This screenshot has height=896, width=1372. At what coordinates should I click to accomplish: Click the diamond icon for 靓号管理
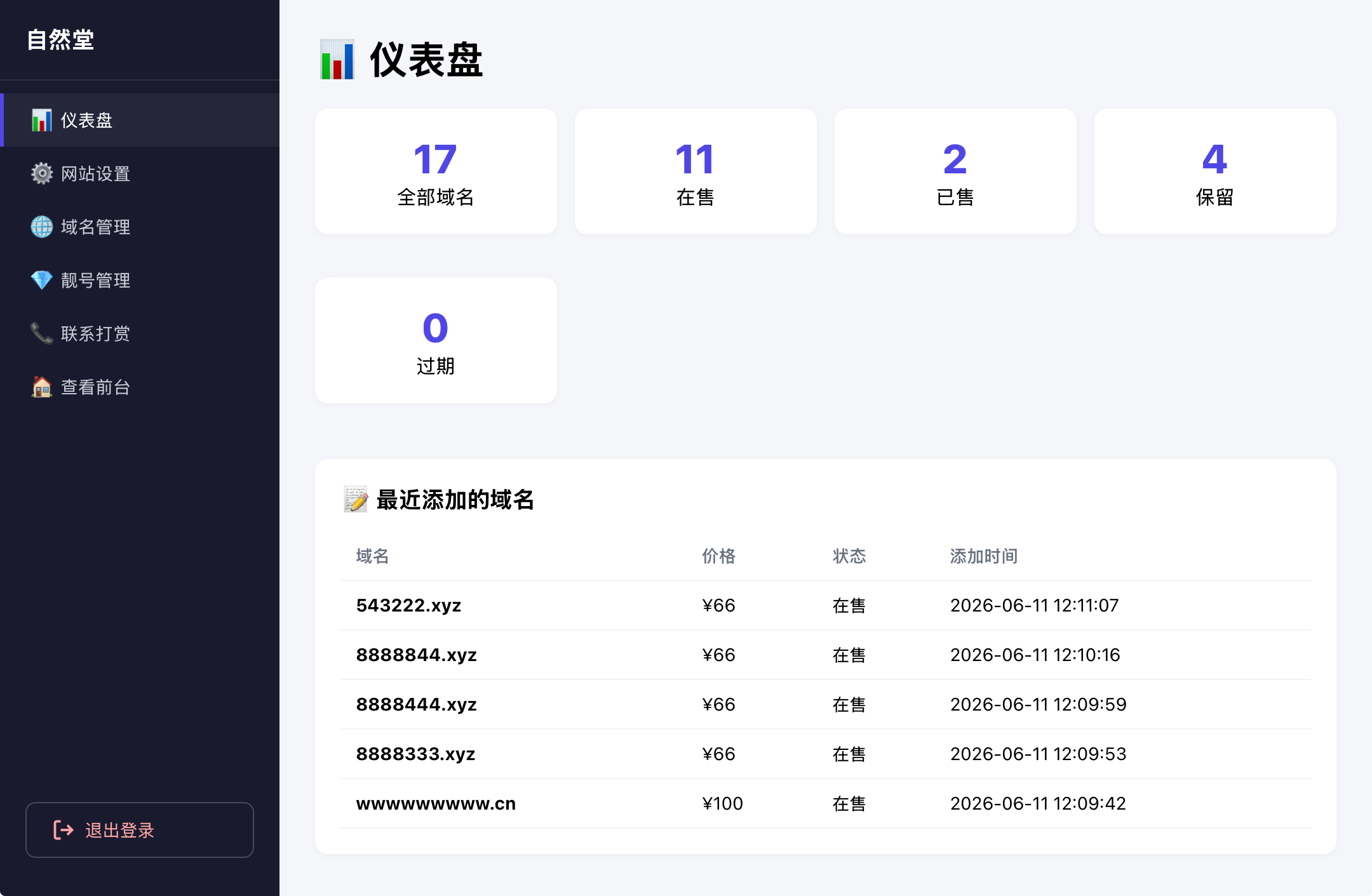(42, 280)
